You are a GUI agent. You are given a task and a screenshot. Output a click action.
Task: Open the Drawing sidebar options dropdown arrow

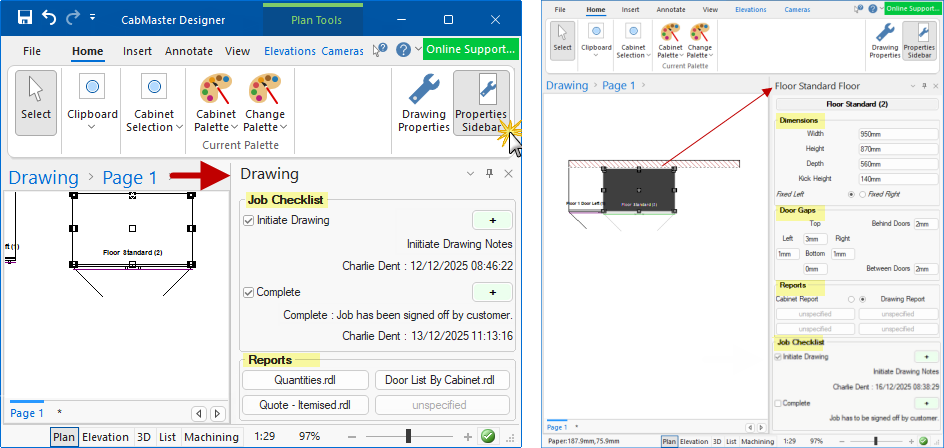(x=471, y=174)
